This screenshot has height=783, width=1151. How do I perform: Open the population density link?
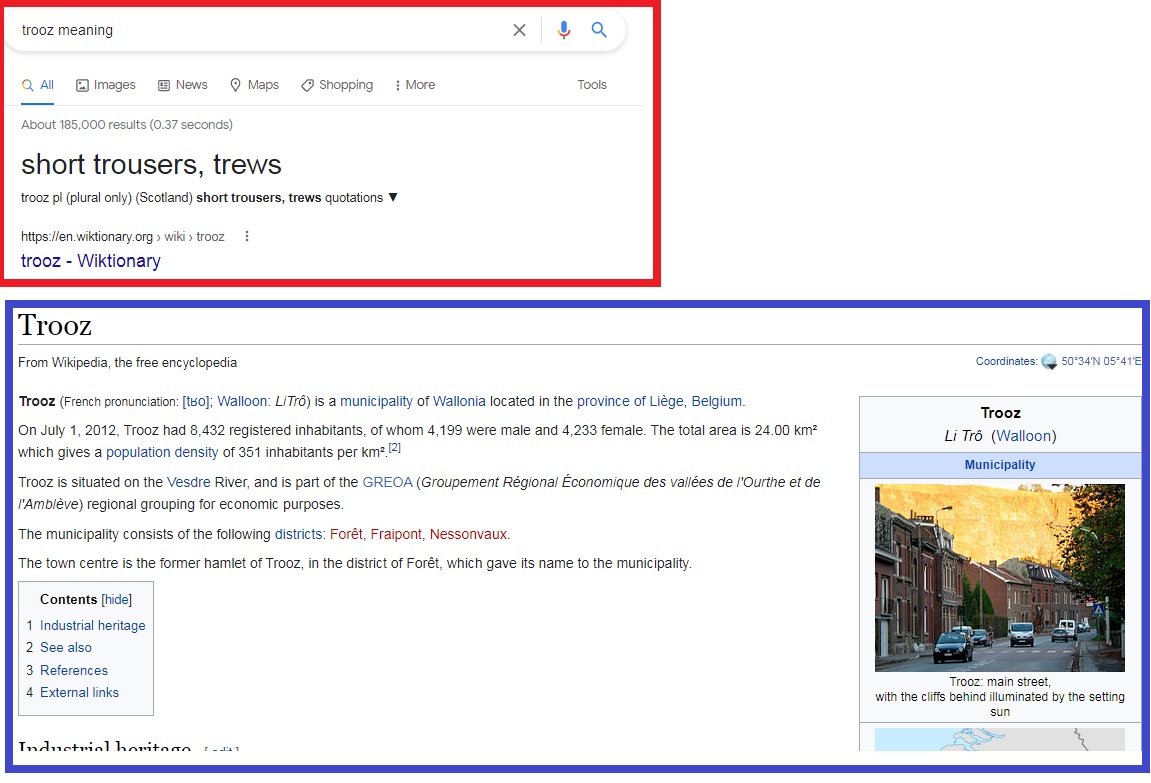coord(162,452)
